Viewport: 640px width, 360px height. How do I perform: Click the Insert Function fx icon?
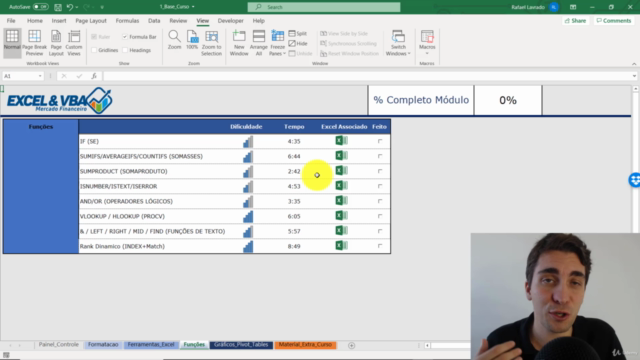click(x=94, y=76)
